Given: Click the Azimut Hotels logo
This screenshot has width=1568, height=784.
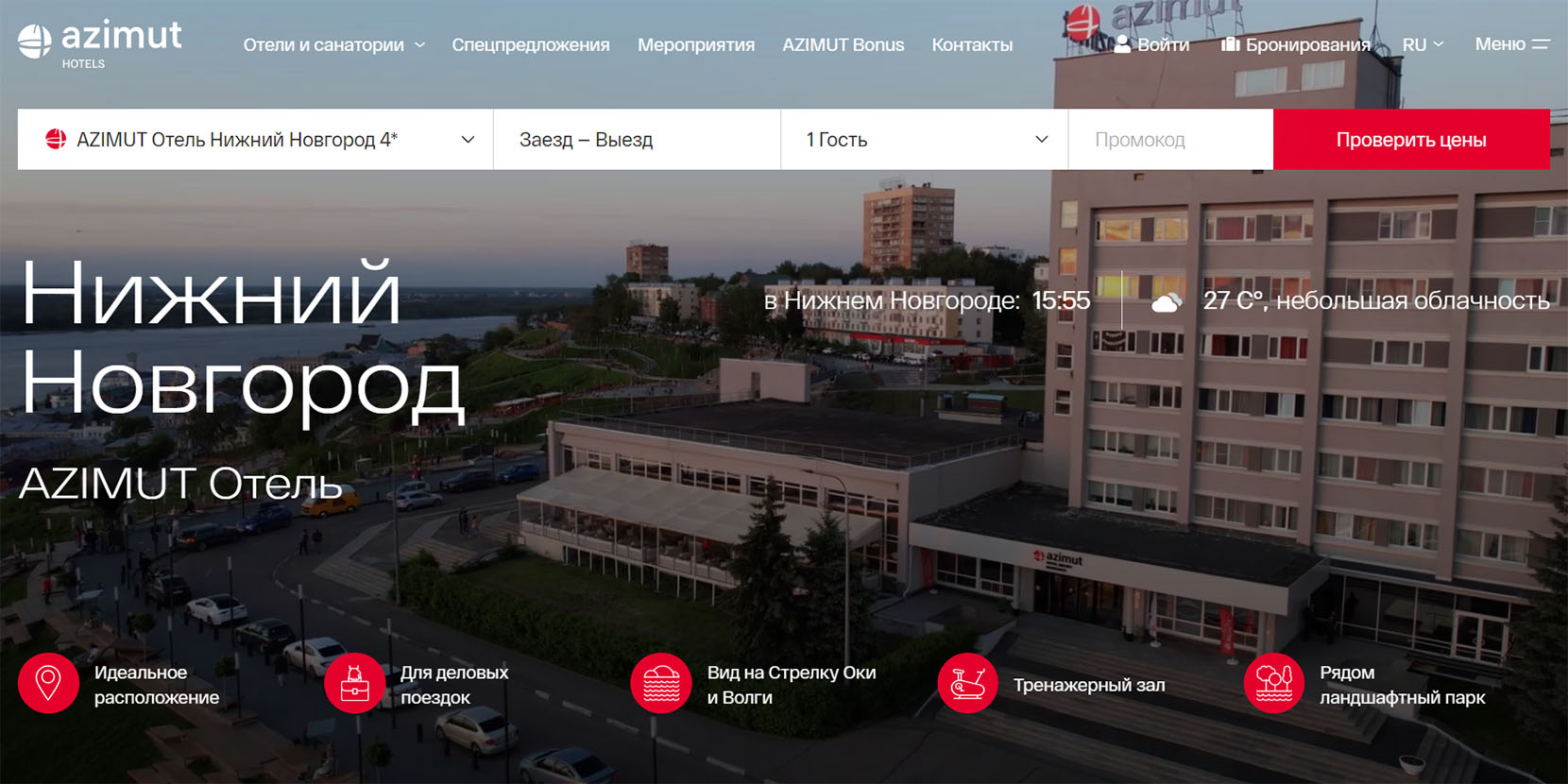Looking at the screenshot, I should (100, 44).
